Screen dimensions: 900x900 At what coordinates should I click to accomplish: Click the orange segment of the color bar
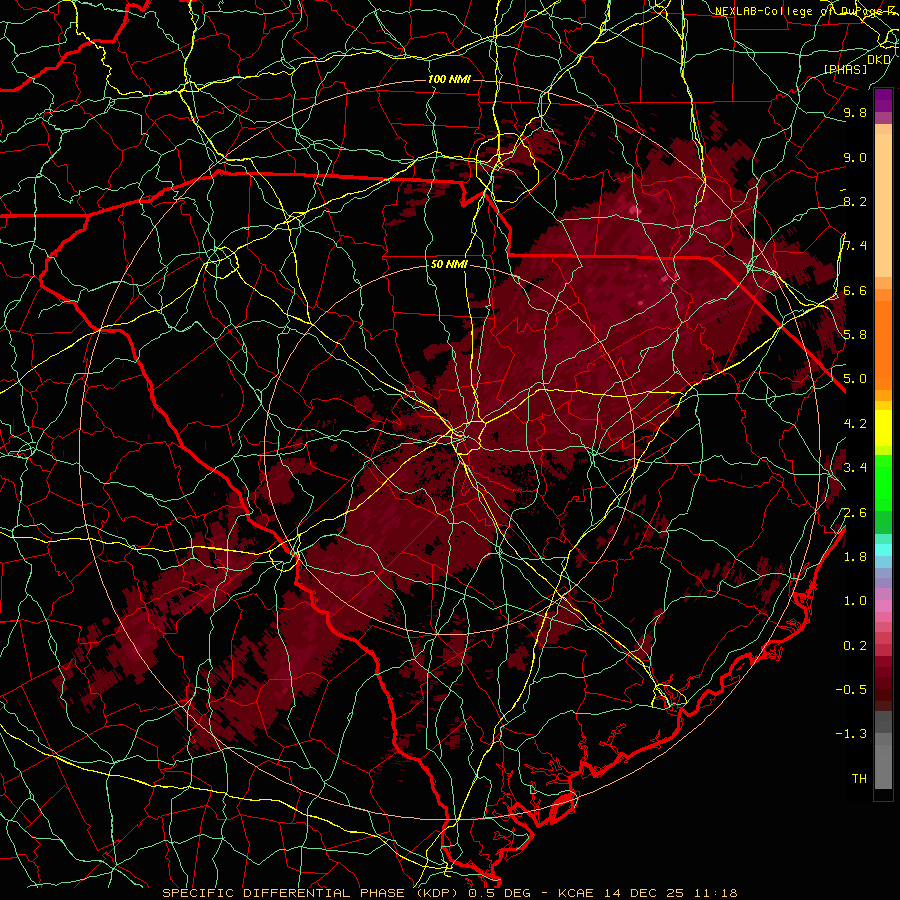point(883,344)
